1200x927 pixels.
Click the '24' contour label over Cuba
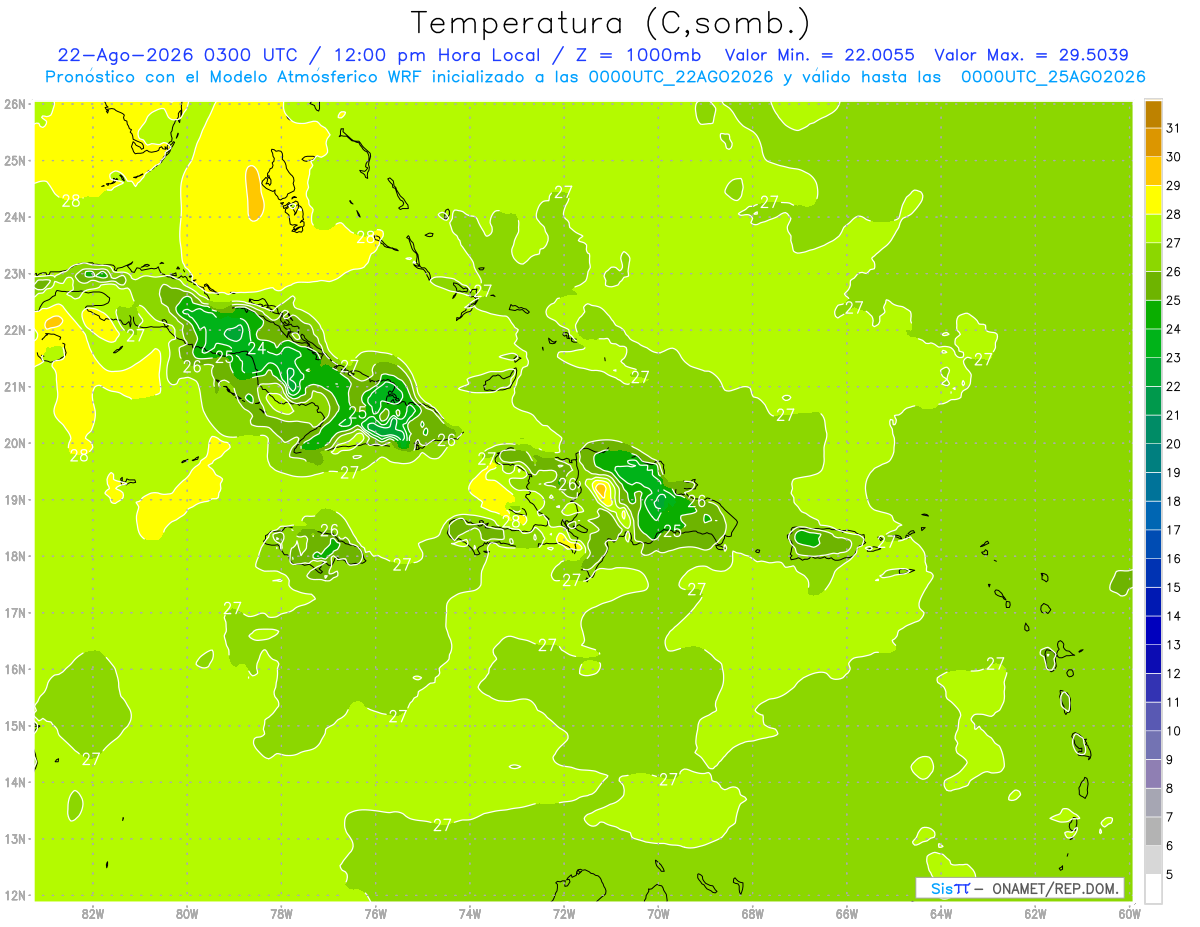pos(257,348)
